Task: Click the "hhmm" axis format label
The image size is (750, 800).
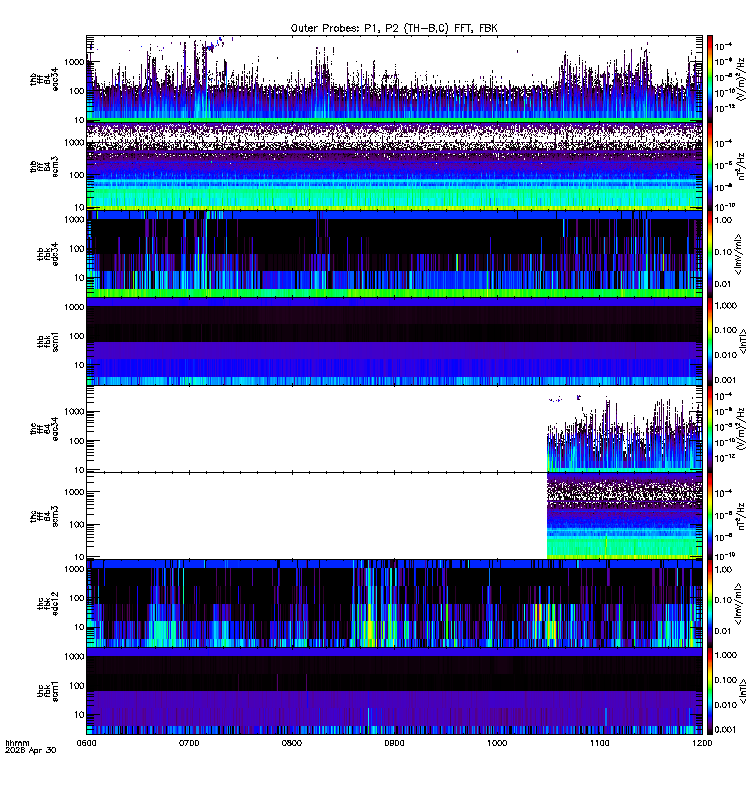Action: (x=17, y=743)
